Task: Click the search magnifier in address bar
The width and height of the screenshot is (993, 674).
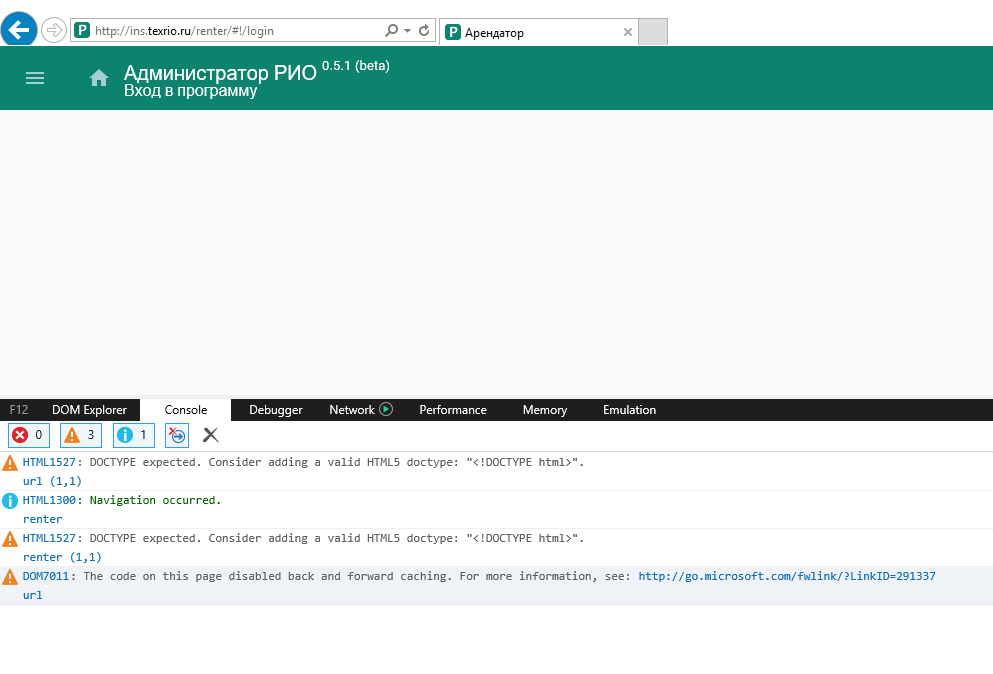Action: click(391, 31)
